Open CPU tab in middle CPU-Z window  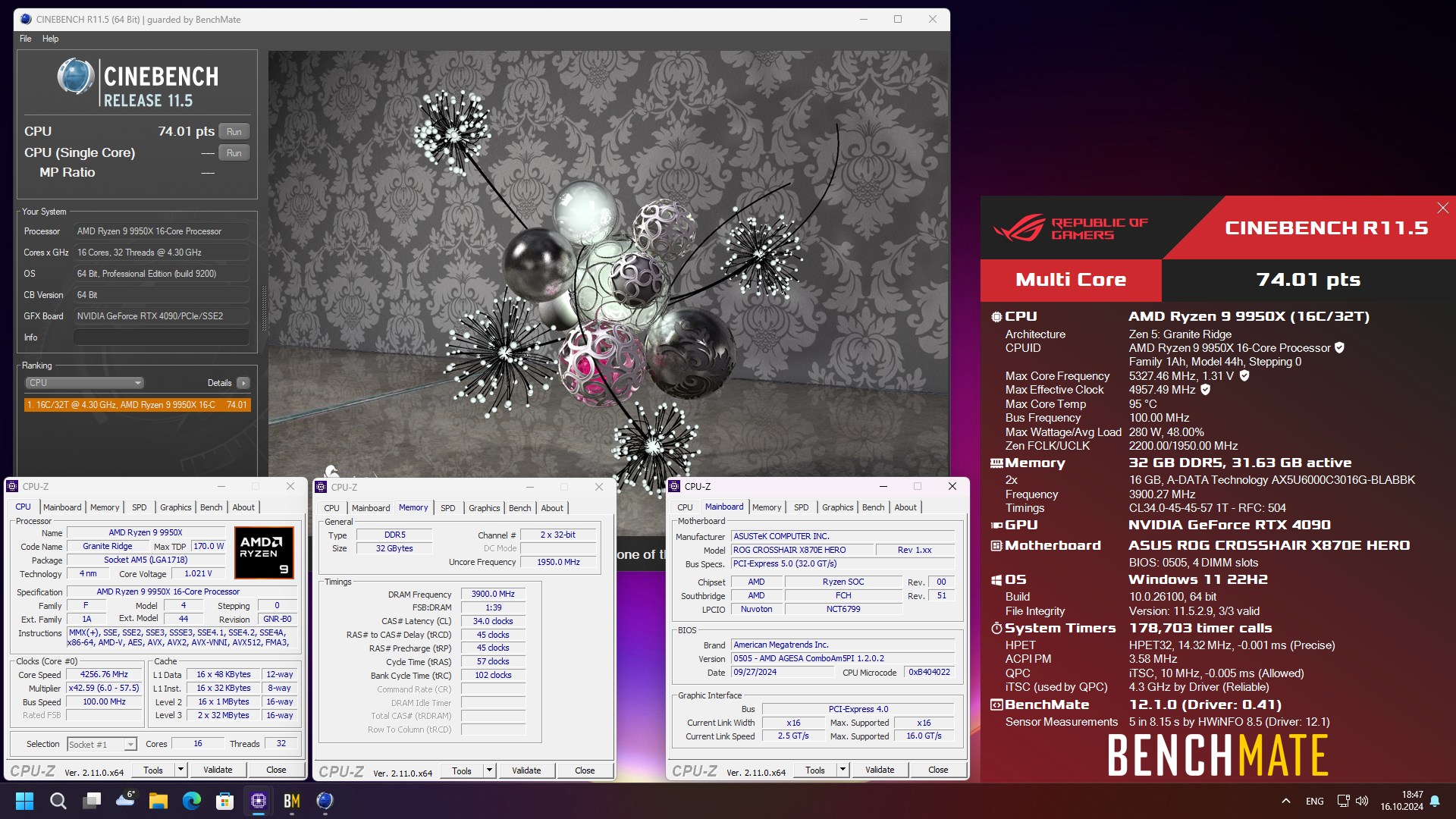(x=331, y=508)
